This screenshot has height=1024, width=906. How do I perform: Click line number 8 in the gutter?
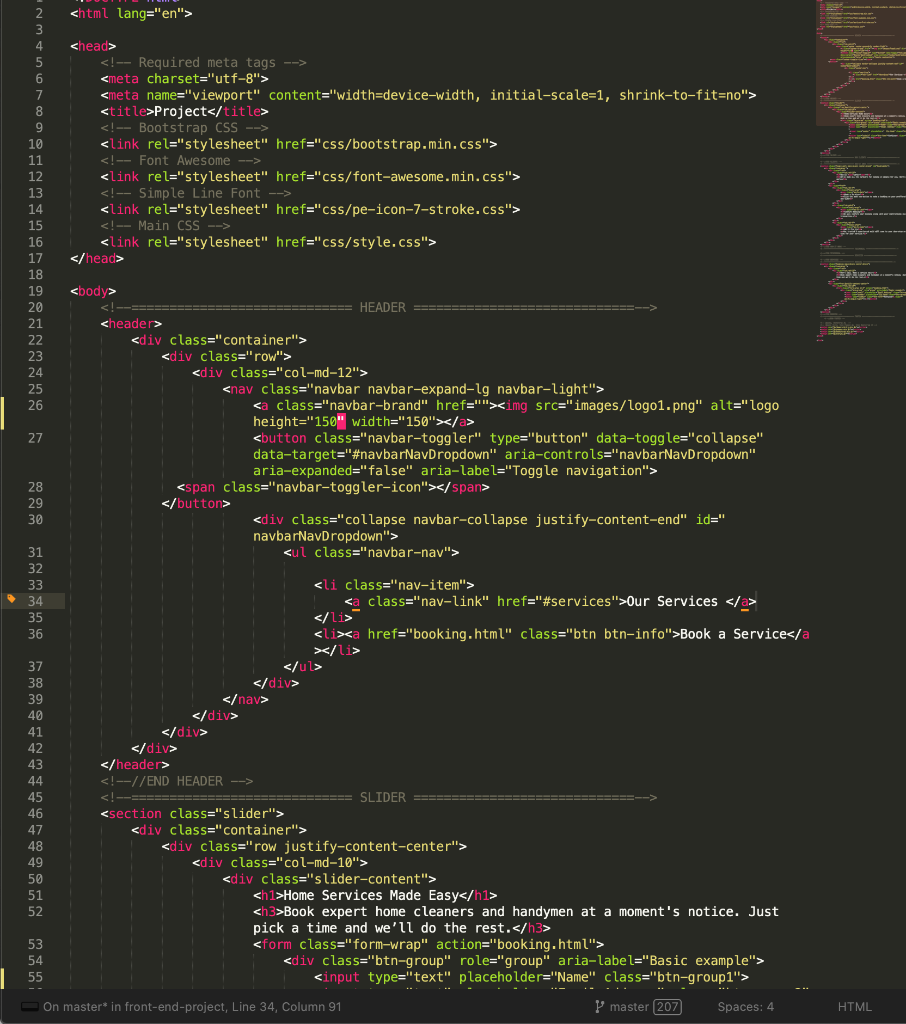(x=39, y=112)
